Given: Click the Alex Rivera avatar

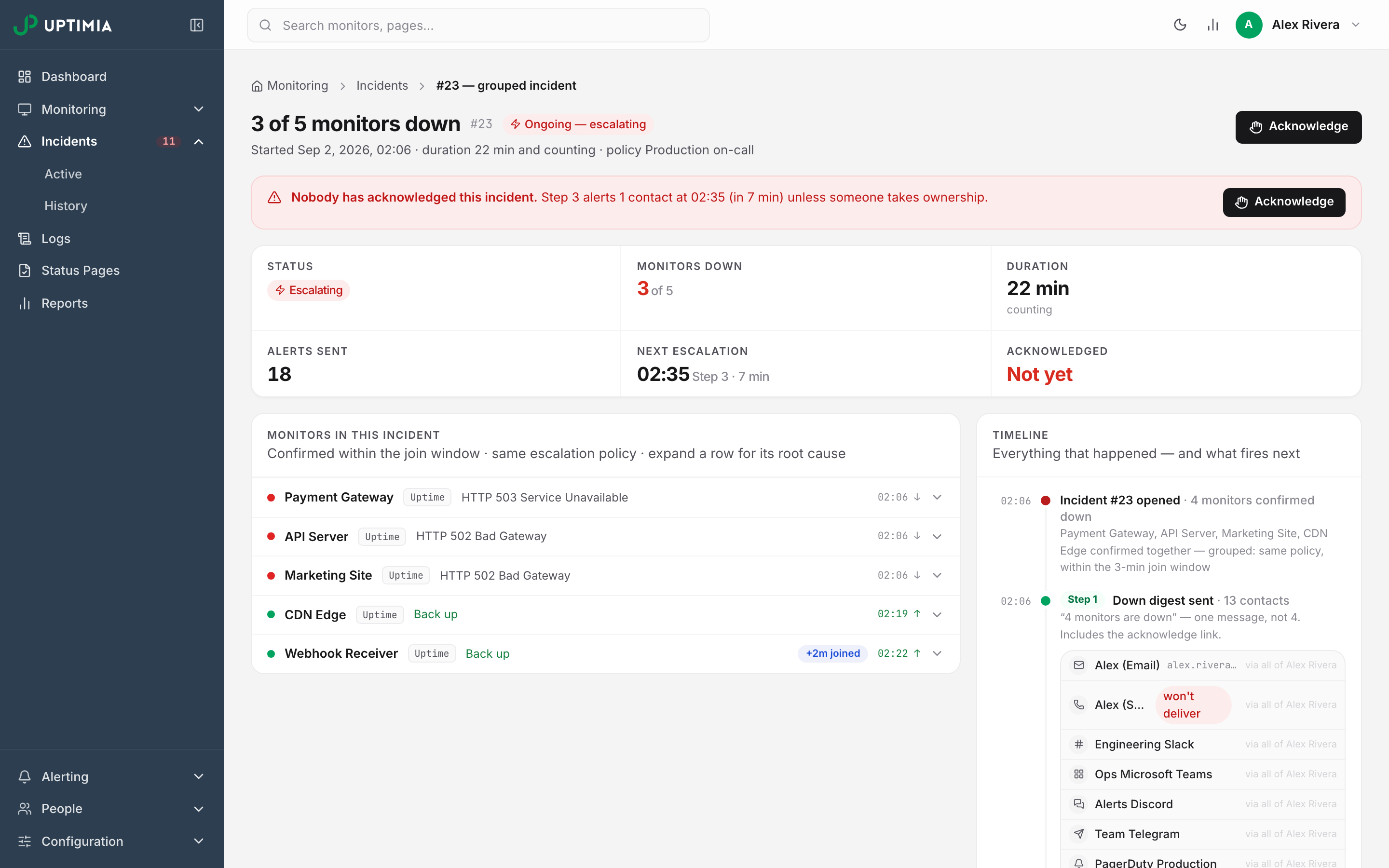Looking at the screenshot, I should (x=1248, y=25).
